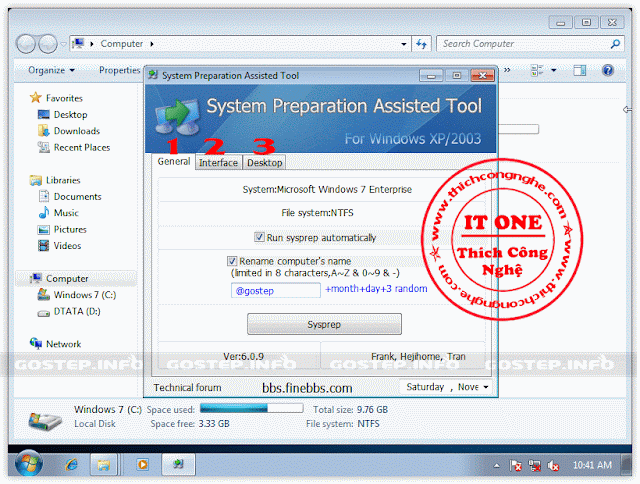Open the Saturday date dropdown arrow
Image resolution: width=640 pixels, height=484 pixels.
[x=486, y=387]
